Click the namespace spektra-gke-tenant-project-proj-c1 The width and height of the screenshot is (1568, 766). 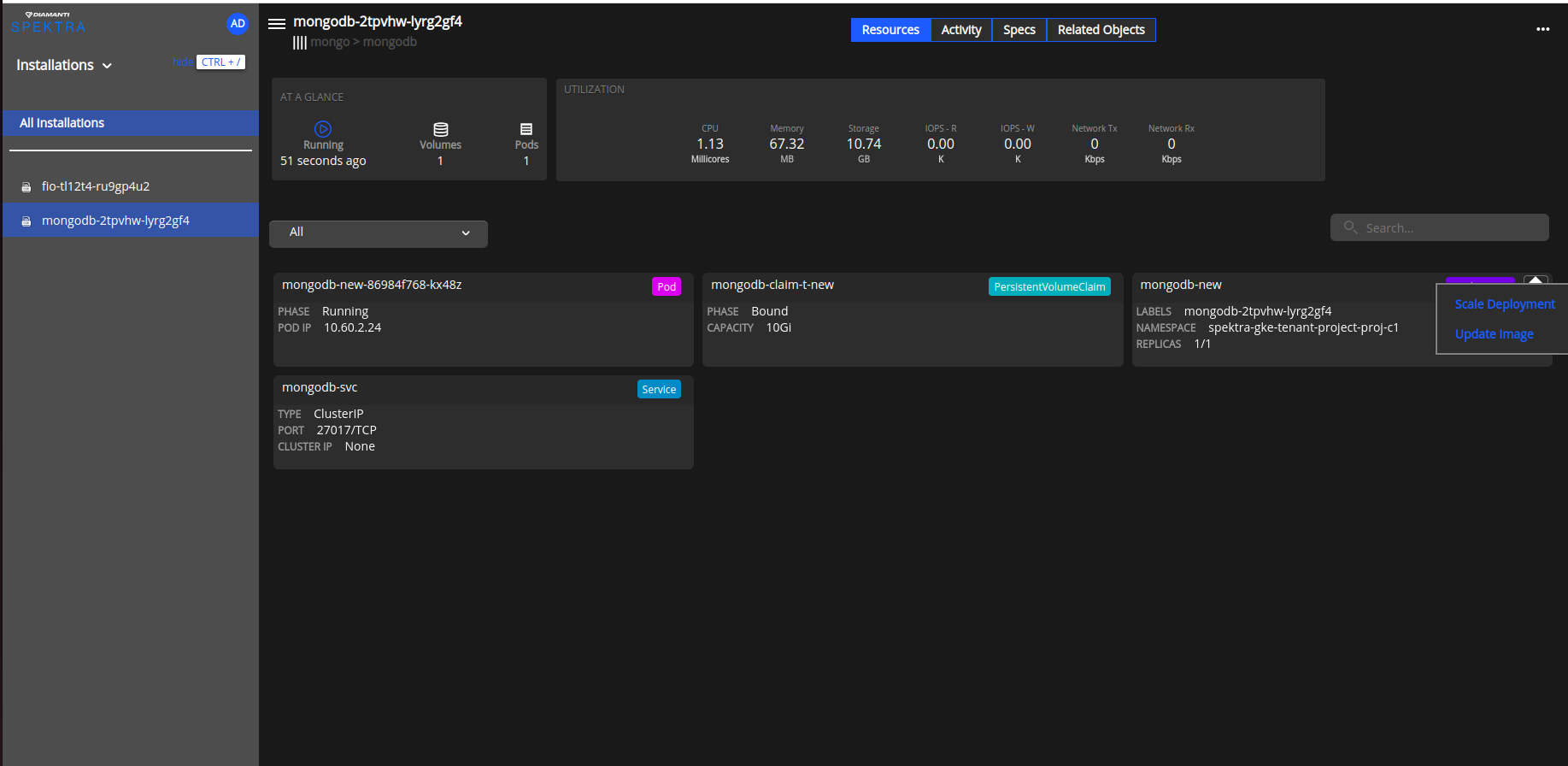coord(1303,327)
